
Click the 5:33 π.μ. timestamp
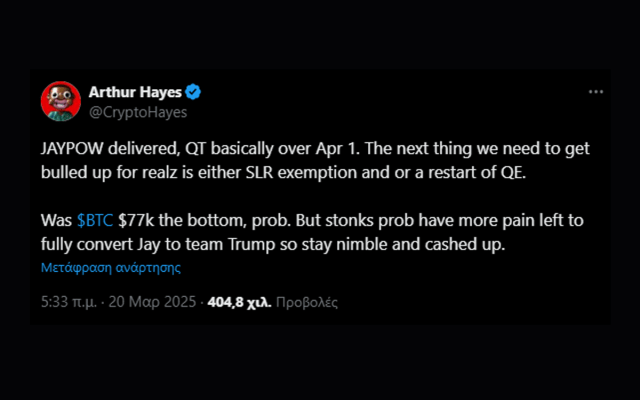pyautogui.click(x=68, y=301)
